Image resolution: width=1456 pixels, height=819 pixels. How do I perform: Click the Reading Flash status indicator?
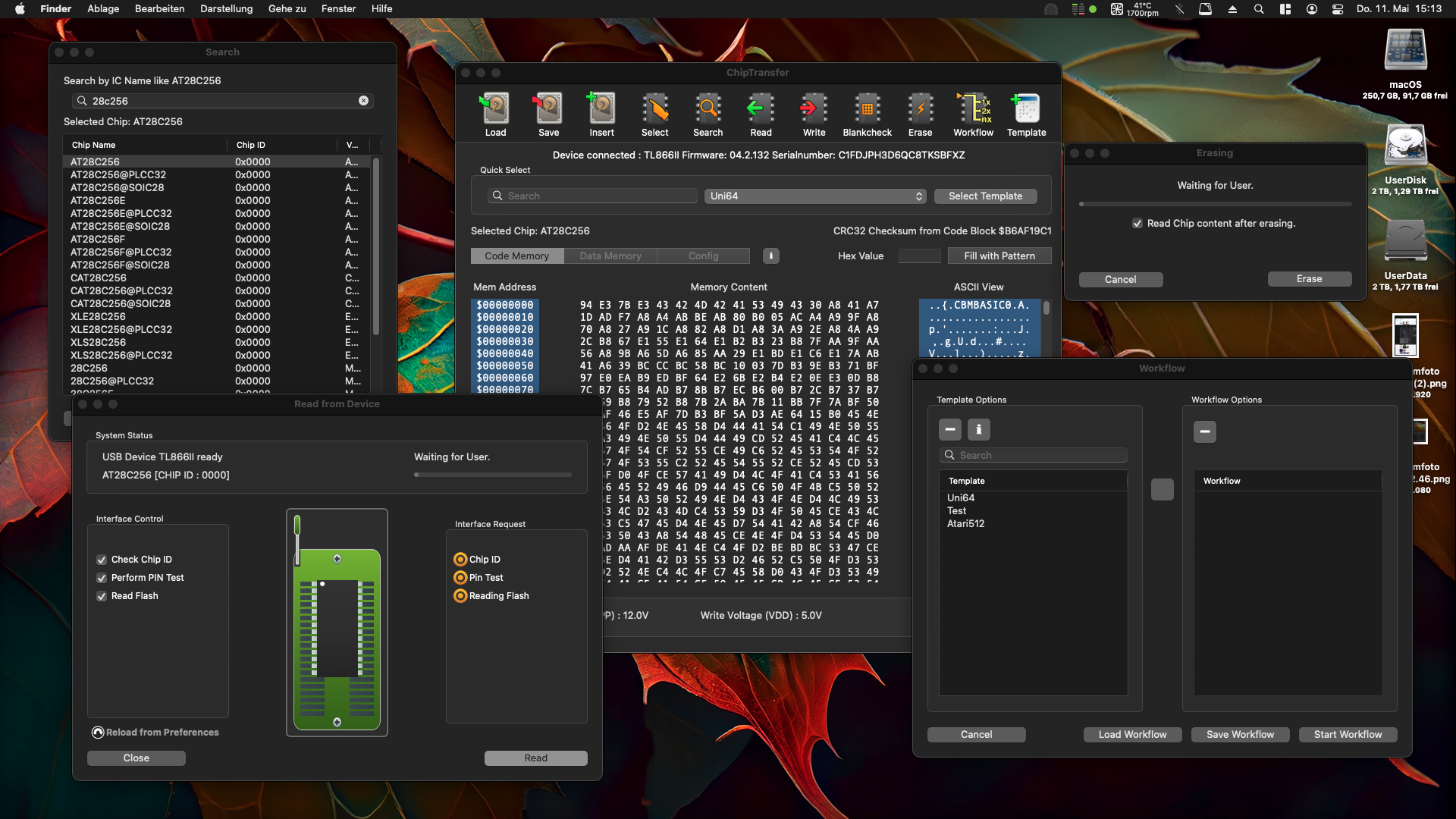coord(460,596)
